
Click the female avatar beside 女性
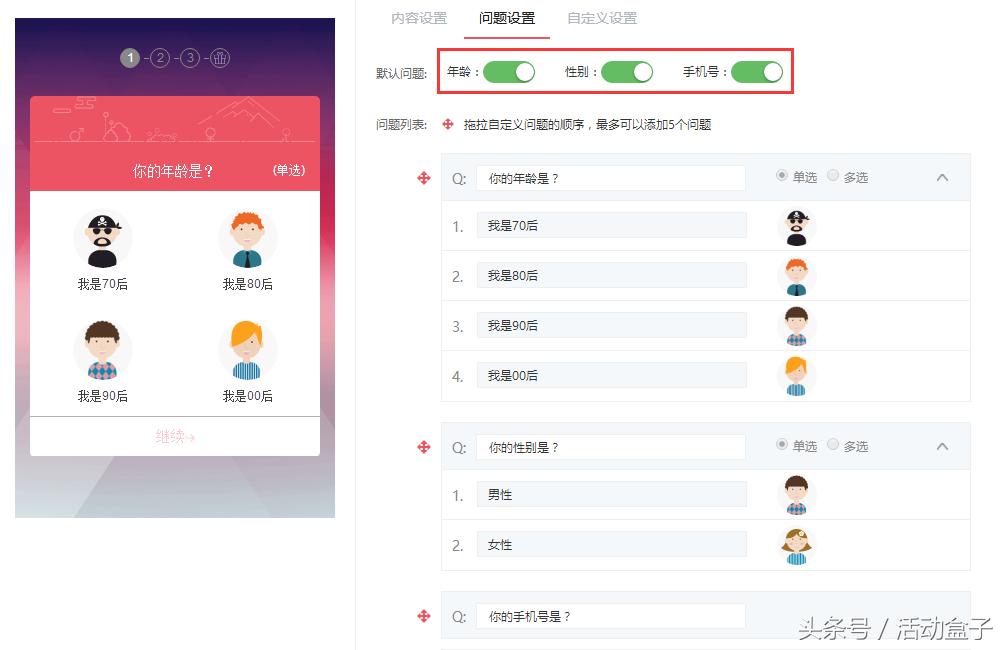coord(795,544)
